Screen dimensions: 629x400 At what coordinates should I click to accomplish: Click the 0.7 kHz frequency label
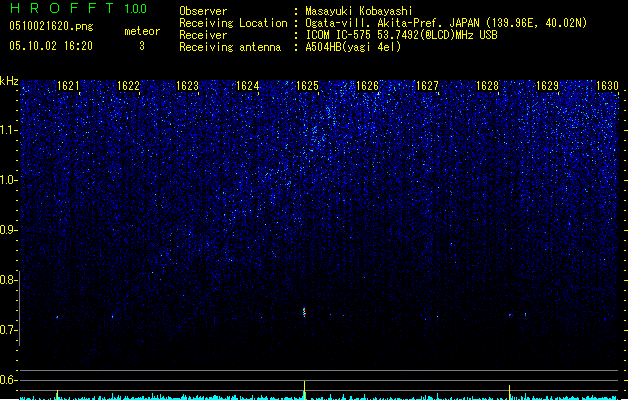[8, 330]
